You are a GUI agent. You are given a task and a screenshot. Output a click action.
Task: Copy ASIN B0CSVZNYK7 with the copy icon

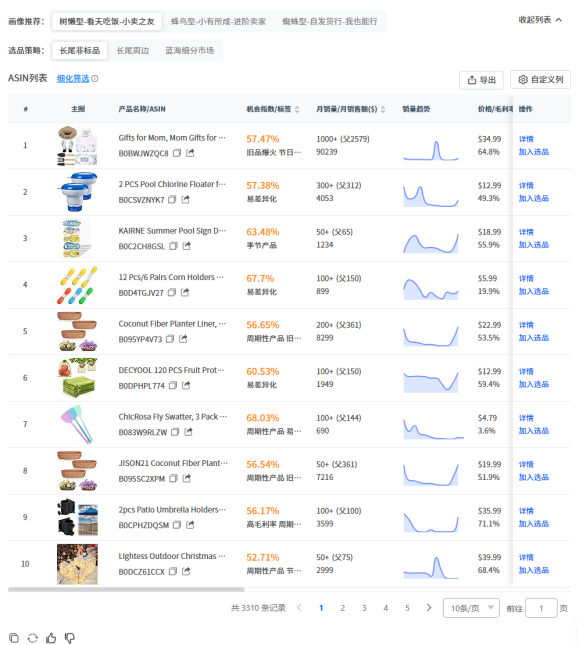pos(172,200)
